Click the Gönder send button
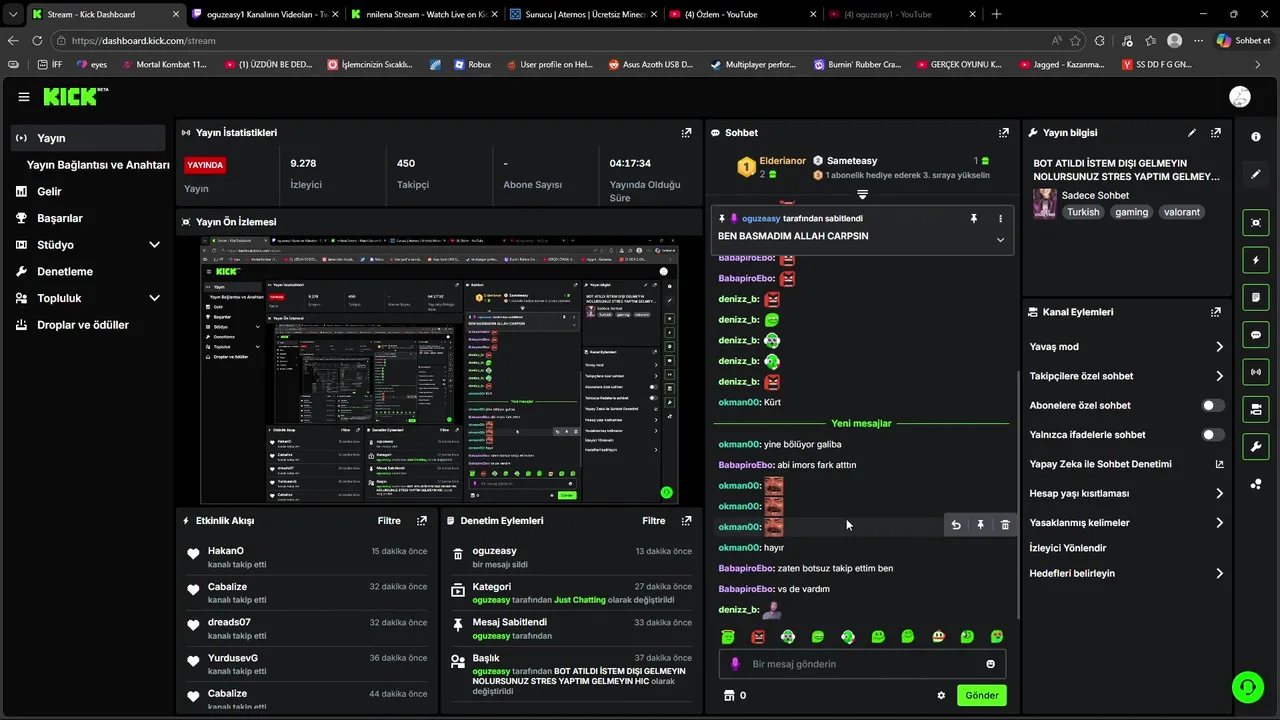Viewport: 1280px width, 720px height. pyautogui.click(x=981, y=695)
